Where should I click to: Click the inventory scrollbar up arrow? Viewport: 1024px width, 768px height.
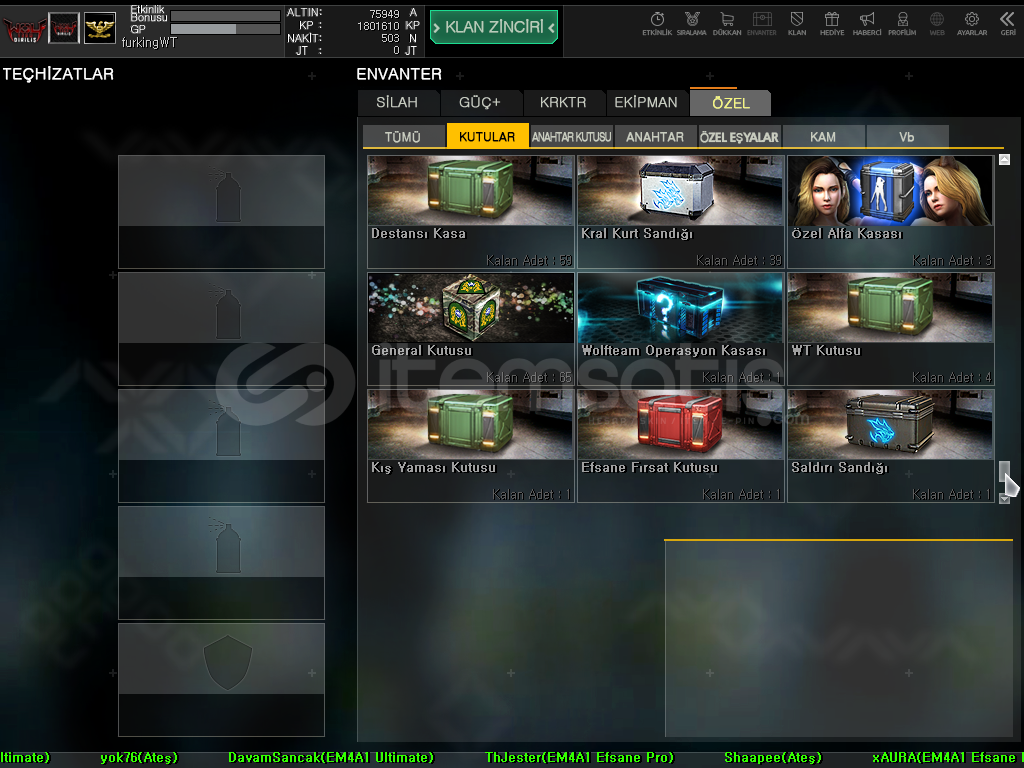[x=1004, y=159]
